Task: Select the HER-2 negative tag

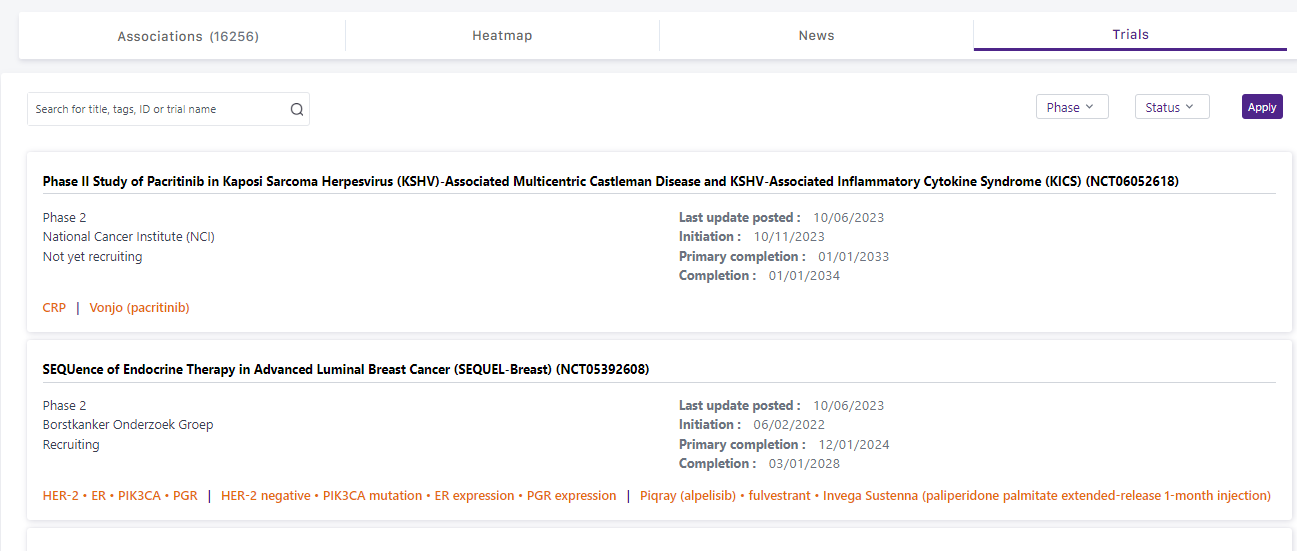Action: [x=265, y=496]
